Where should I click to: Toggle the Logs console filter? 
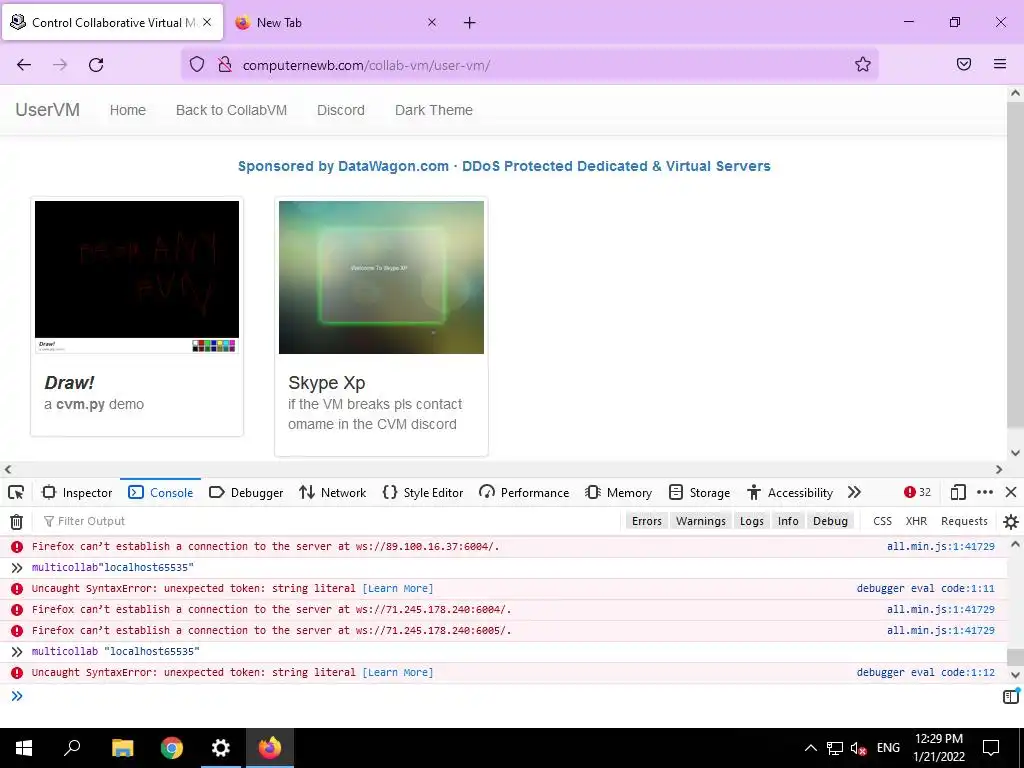click(x=752, y=521)
